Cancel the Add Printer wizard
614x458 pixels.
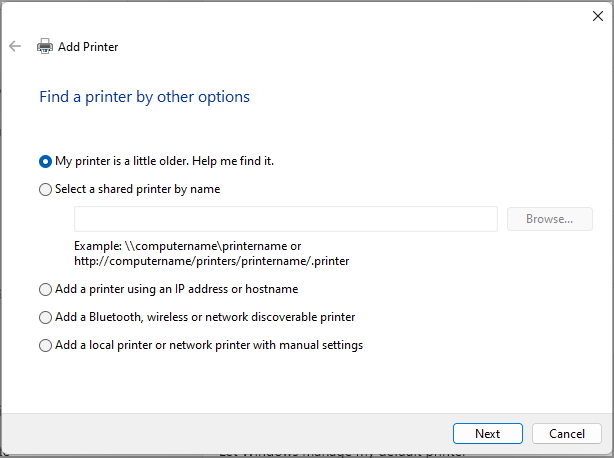coord(566,433)
